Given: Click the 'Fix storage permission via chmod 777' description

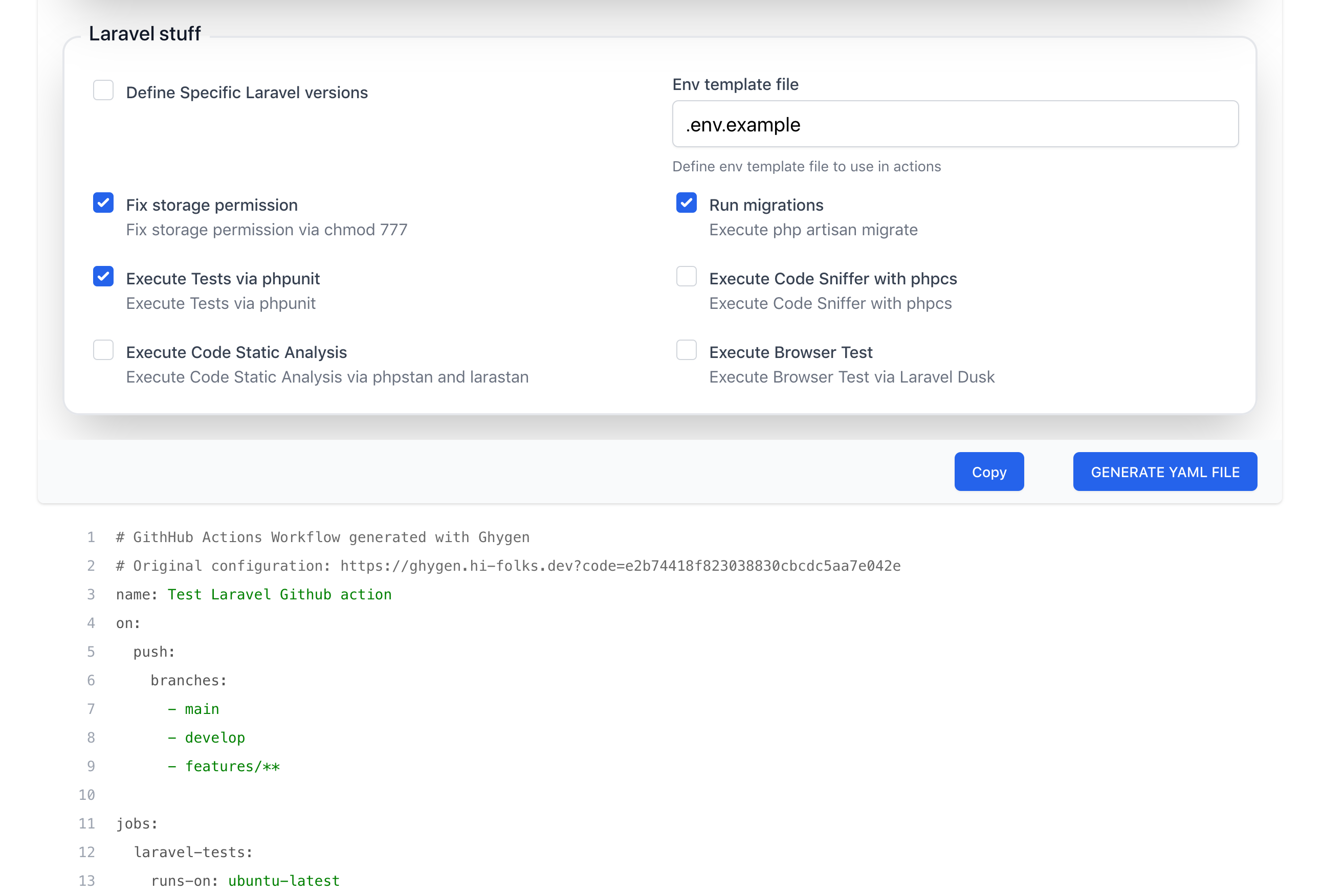Looking at the screenshot, I should pyautogui.click(x=267, y=230).
